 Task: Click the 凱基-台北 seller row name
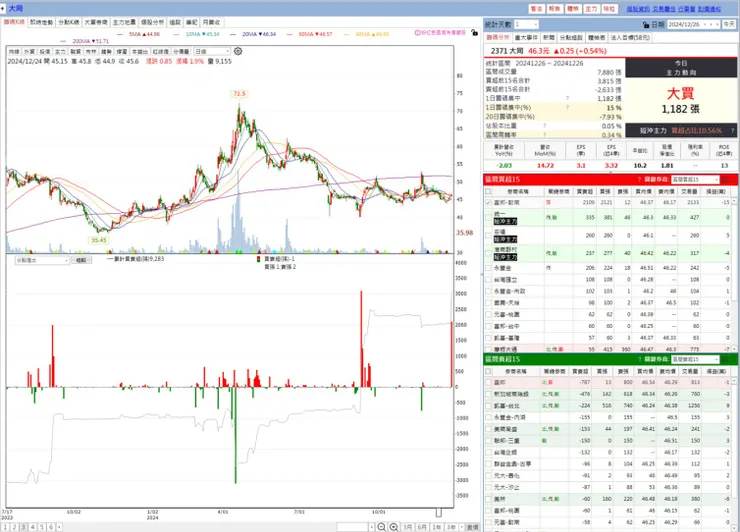pyautogui.click(x=506, y=405)
